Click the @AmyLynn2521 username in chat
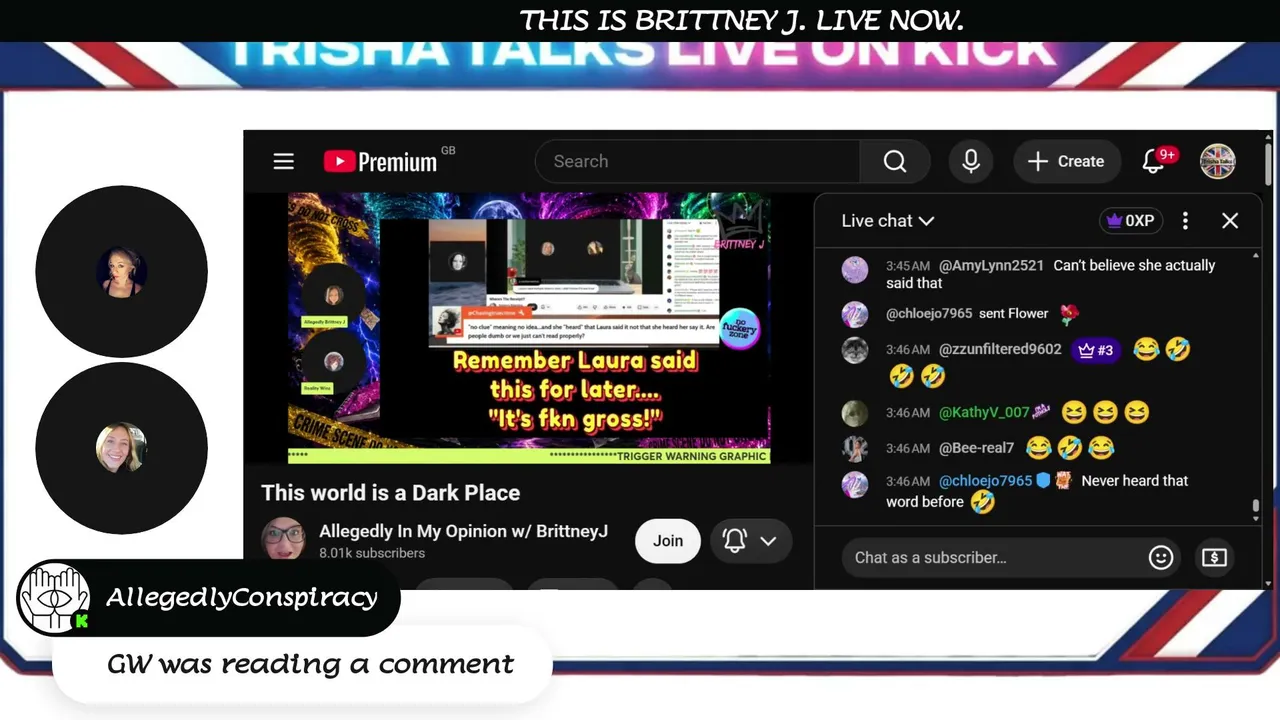 (x=991, y=266)
